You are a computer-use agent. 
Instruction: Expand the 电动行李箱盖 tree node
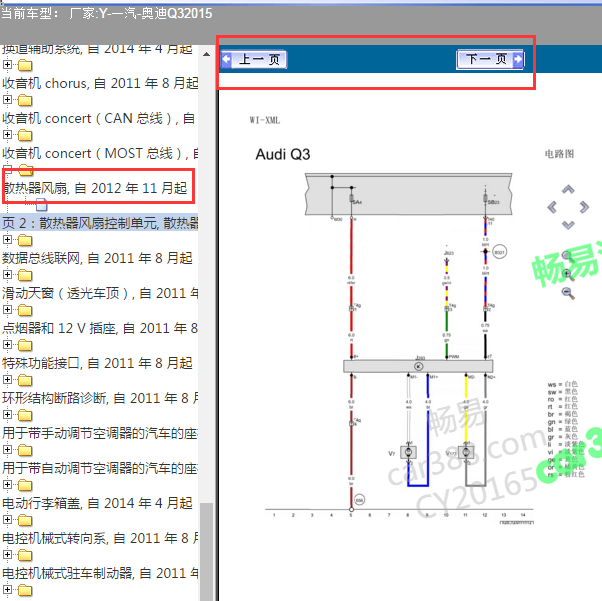click(x=7, y=485)
